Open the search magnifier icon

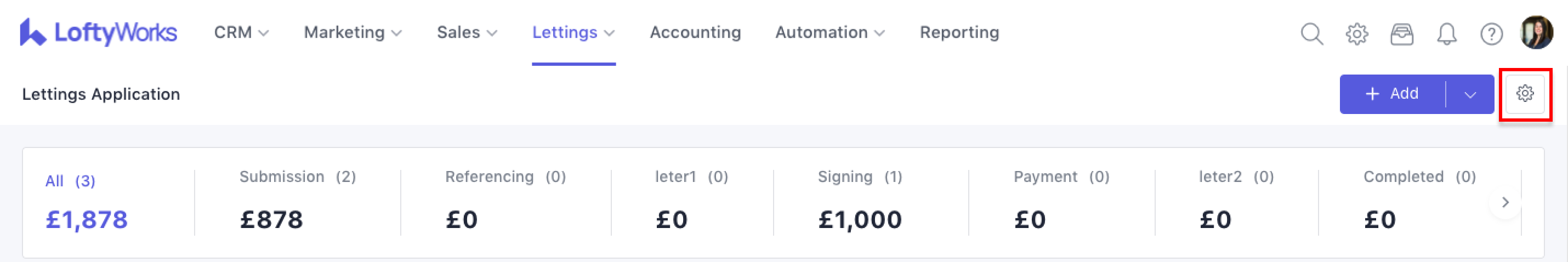(1312, 33)
